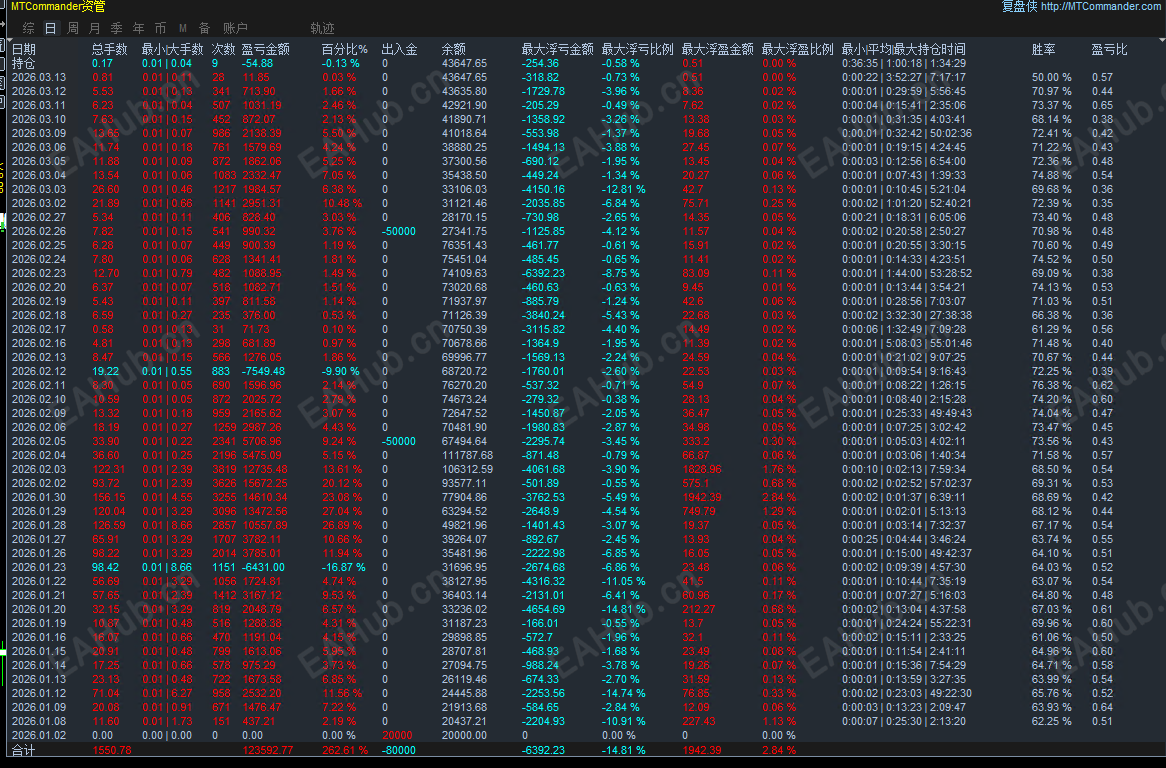Open the 月 monthly tab
Viewport: 1166px width, 768px height.
pyautogui.click(x=94, y=28)
